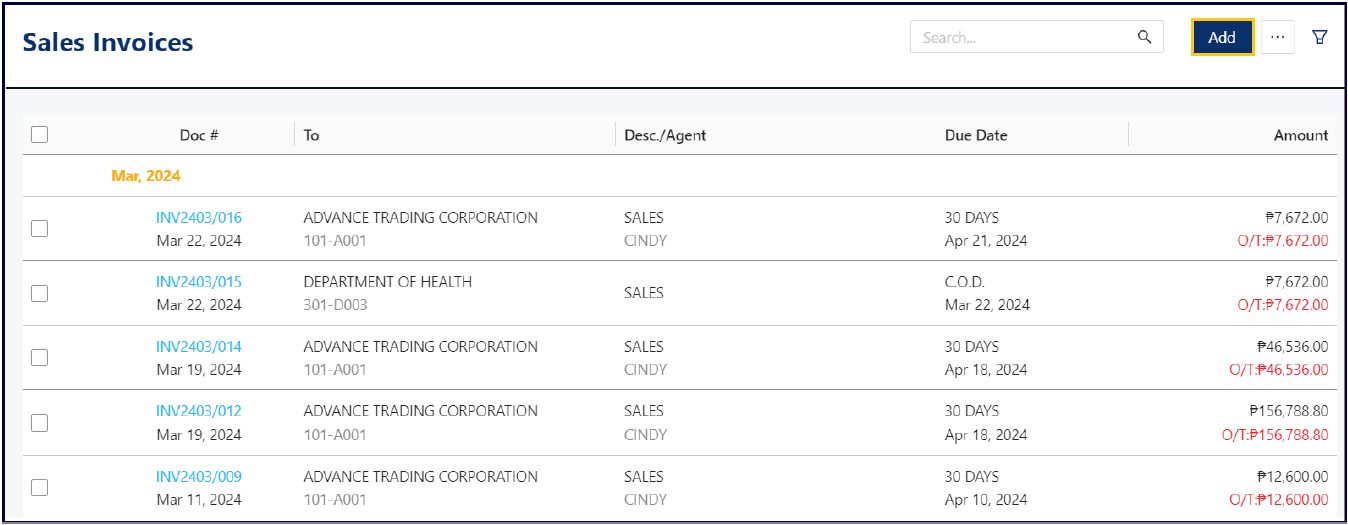Type in the Search input field
Viewport: 1348px width, 525px height.
tap(1022, 38)
